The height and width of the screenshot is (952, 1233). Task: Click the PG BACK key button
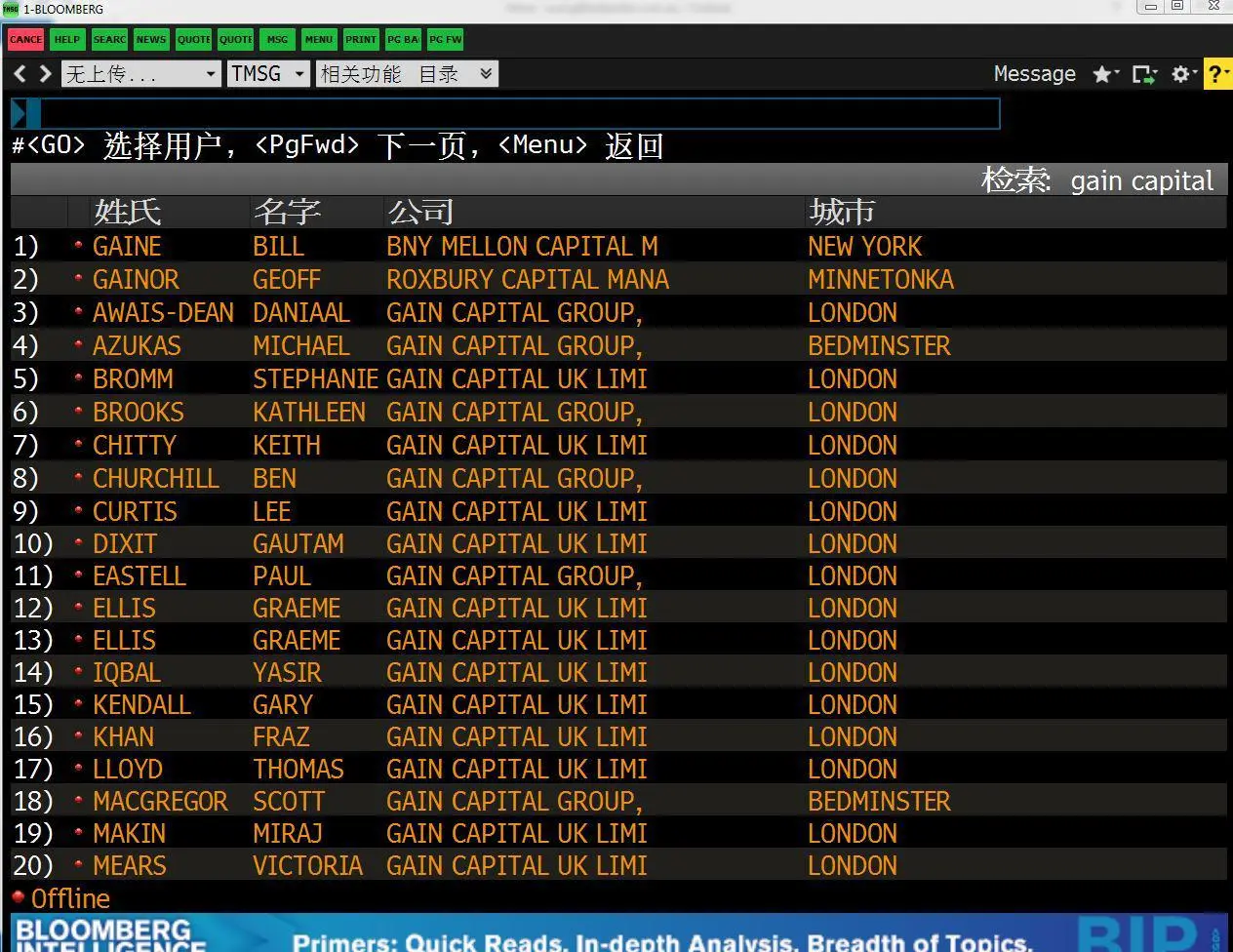tap(403, 39)
